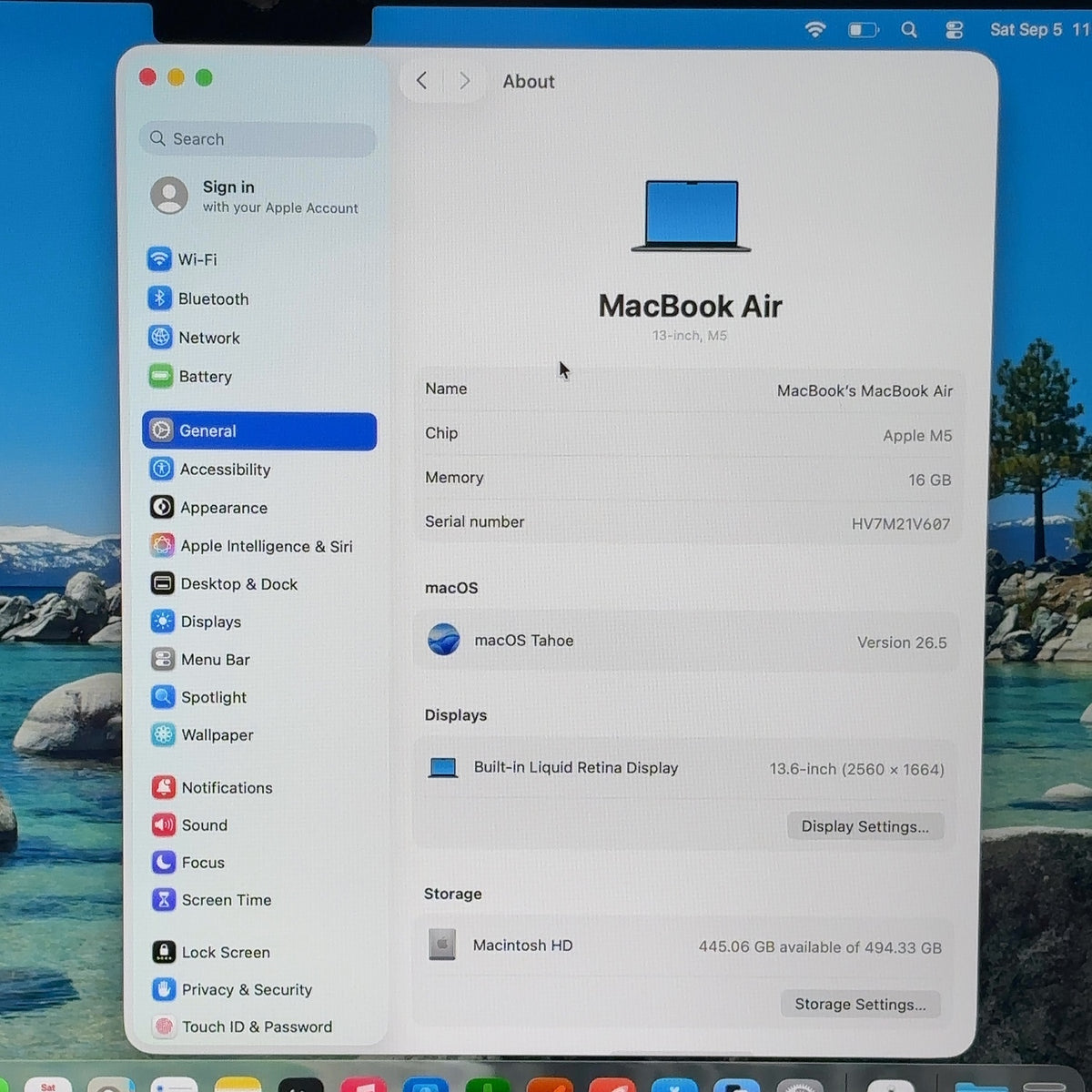This screenshot has height=1092, width=1092.
Task: Open the Menu Bar icon
Action: pyautogui.click(x=163, y=659)
